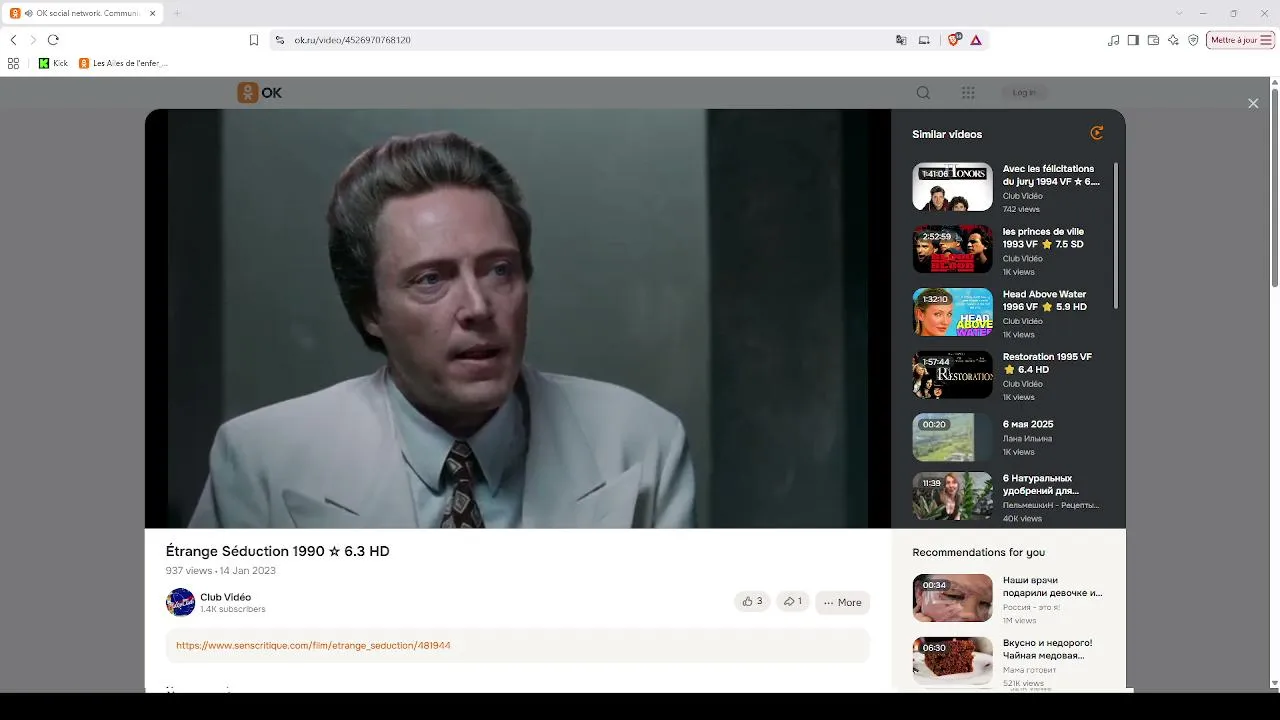Go back to the previous page
1280x720 pixels.
[13, 40]
